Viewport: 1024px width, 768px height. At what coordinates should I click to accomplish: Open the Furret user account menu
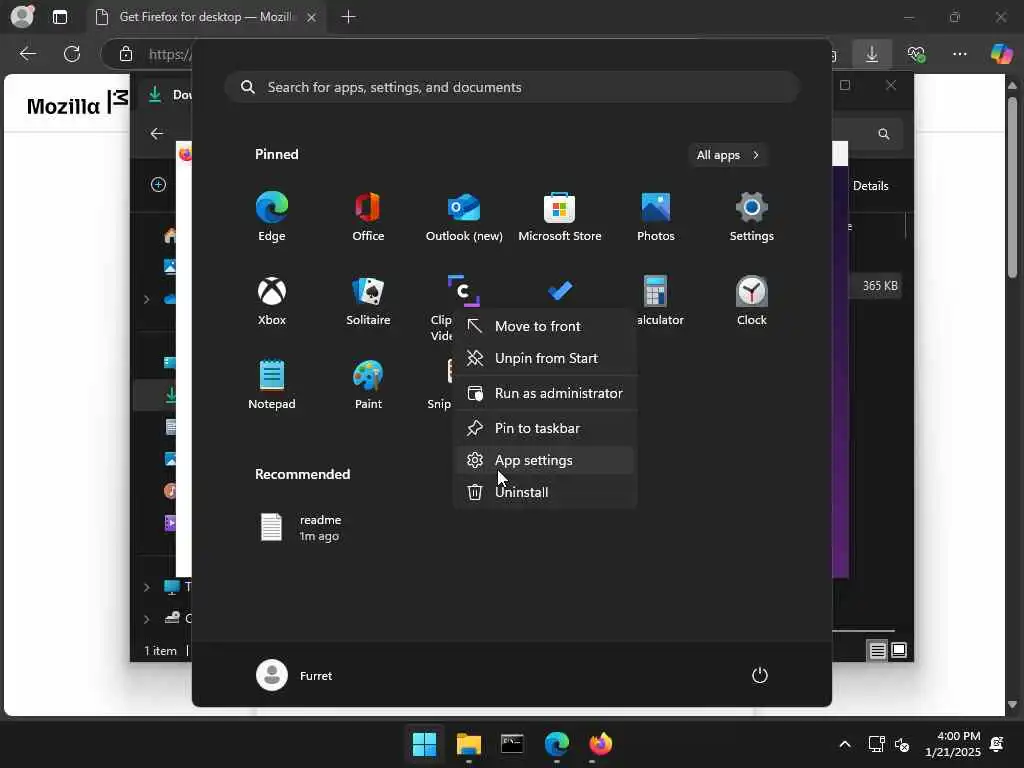pos(295,675)
